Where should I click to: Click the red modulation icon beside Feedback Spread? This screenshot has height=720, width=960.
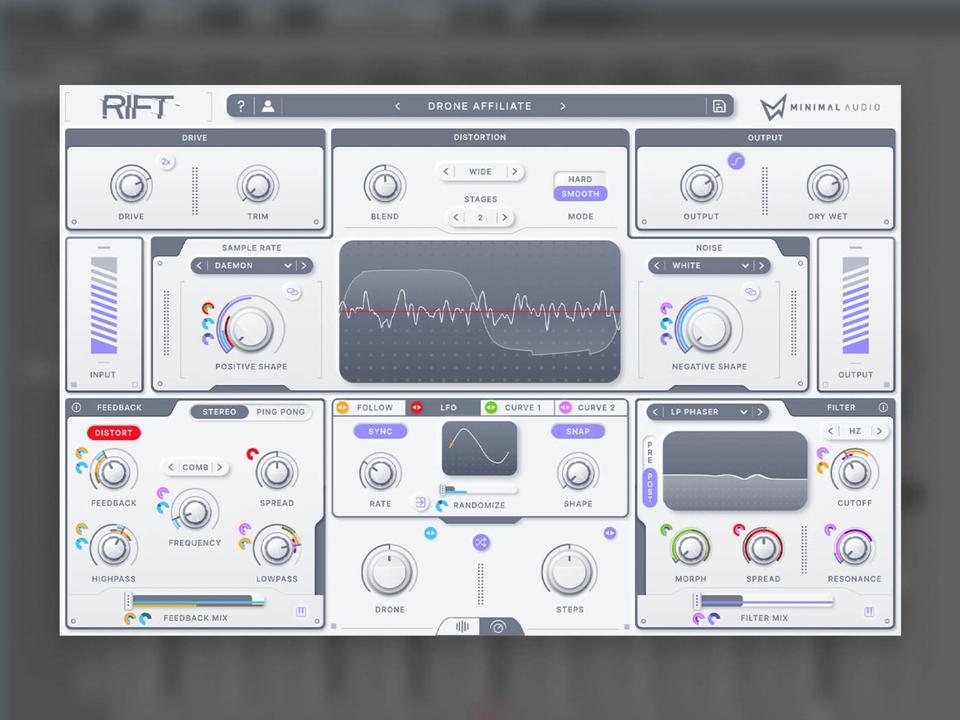coord(252,454)
